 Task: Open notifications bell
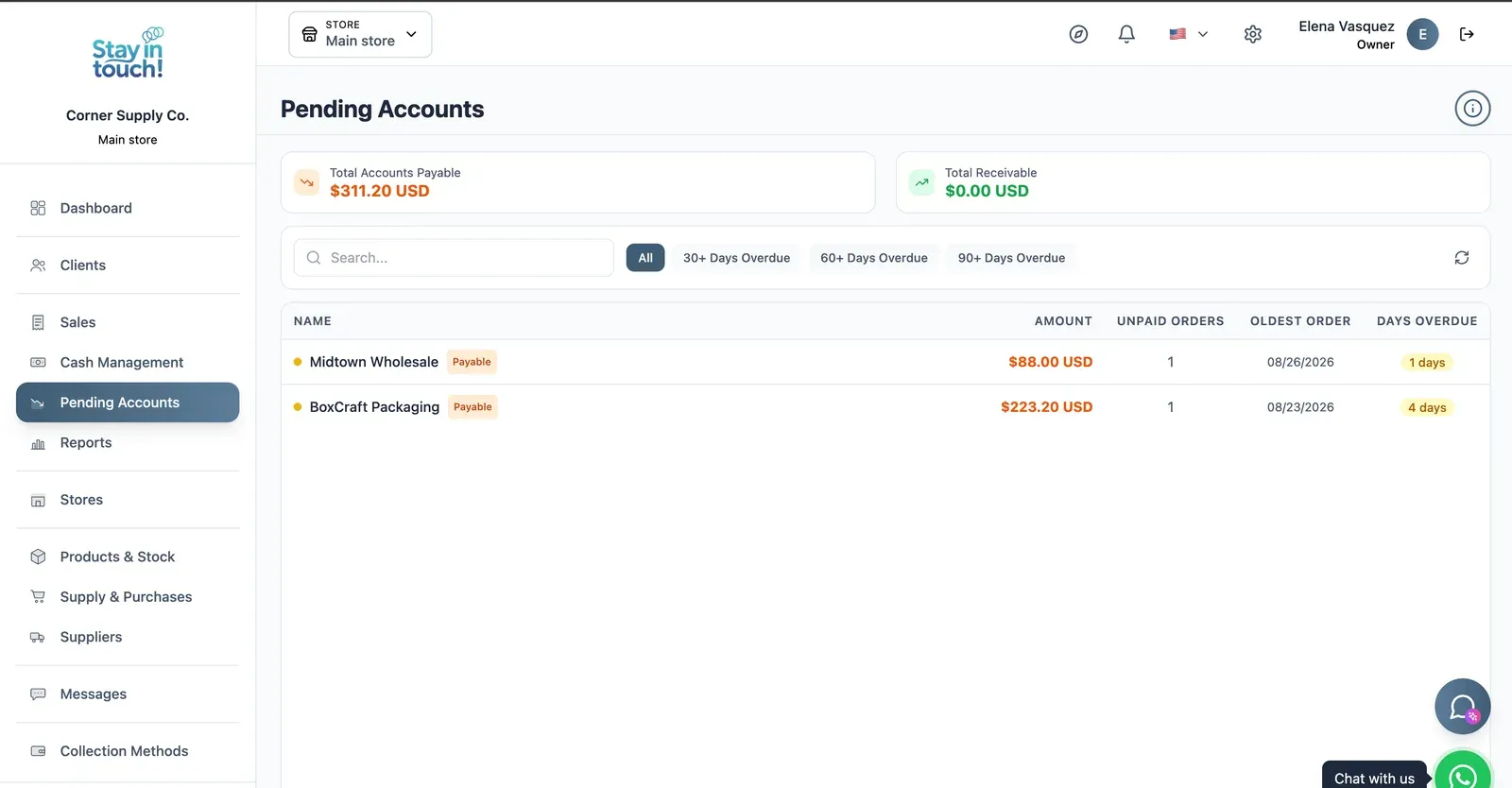[x=1126, y=34]
